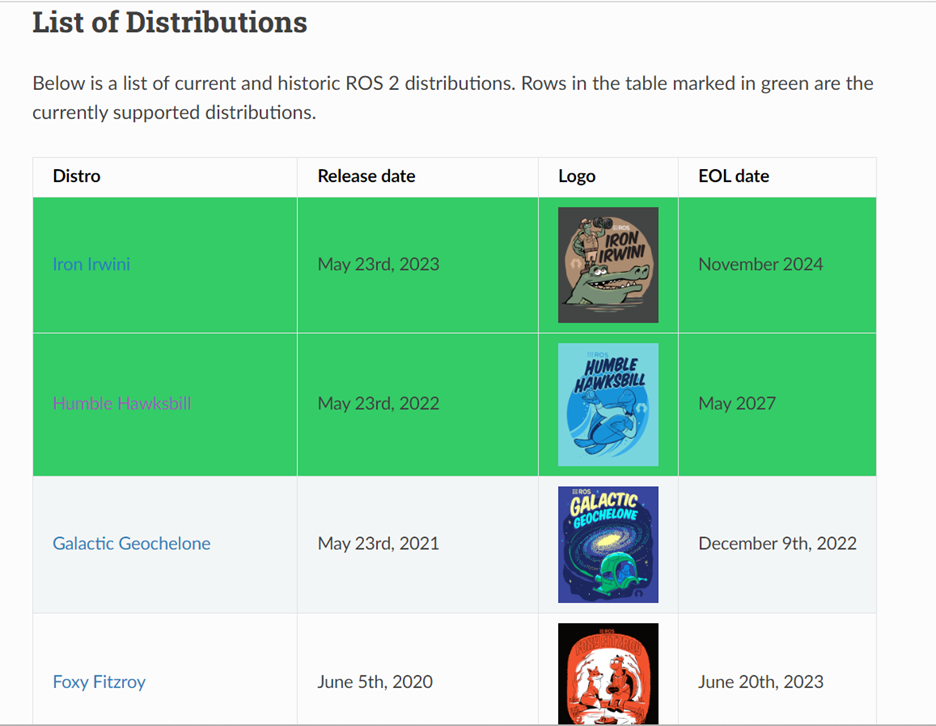Click the Humble Hawksbill logo image
This screenshot has height=726, width=936.
(x=608, y=404)
